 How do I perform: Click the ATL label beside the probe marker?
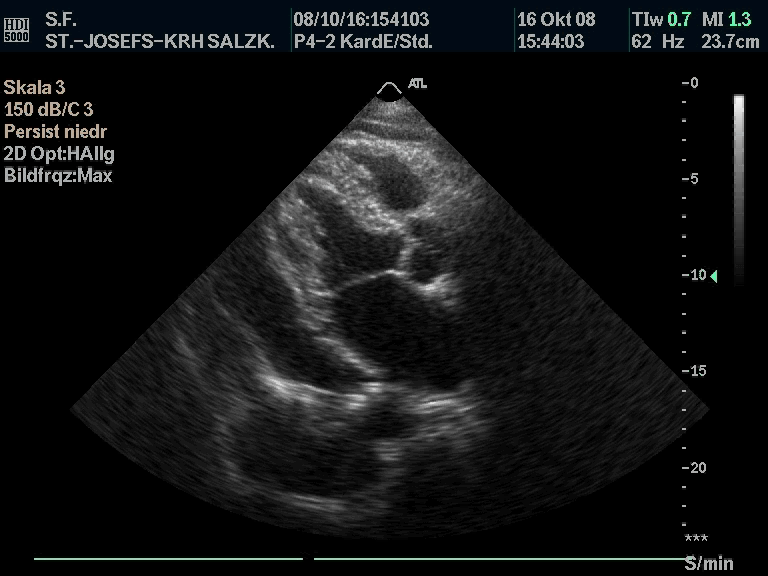(x=417, y=84)
